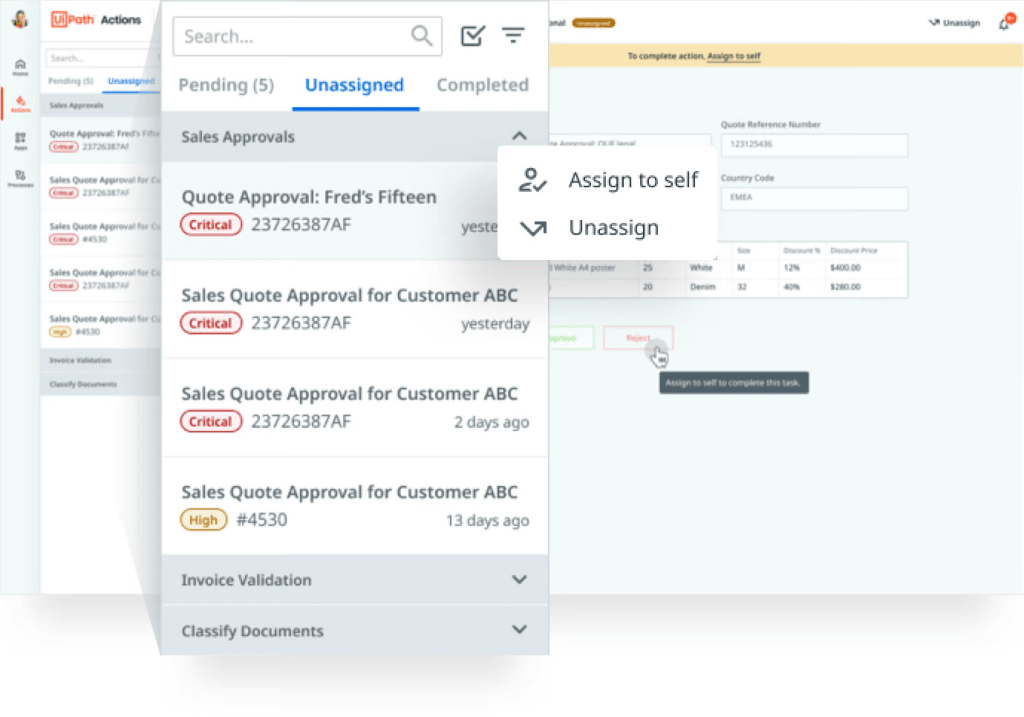1024x717 pixels.
Task: Click the Reject button on the quote
Action: [638, 338]
